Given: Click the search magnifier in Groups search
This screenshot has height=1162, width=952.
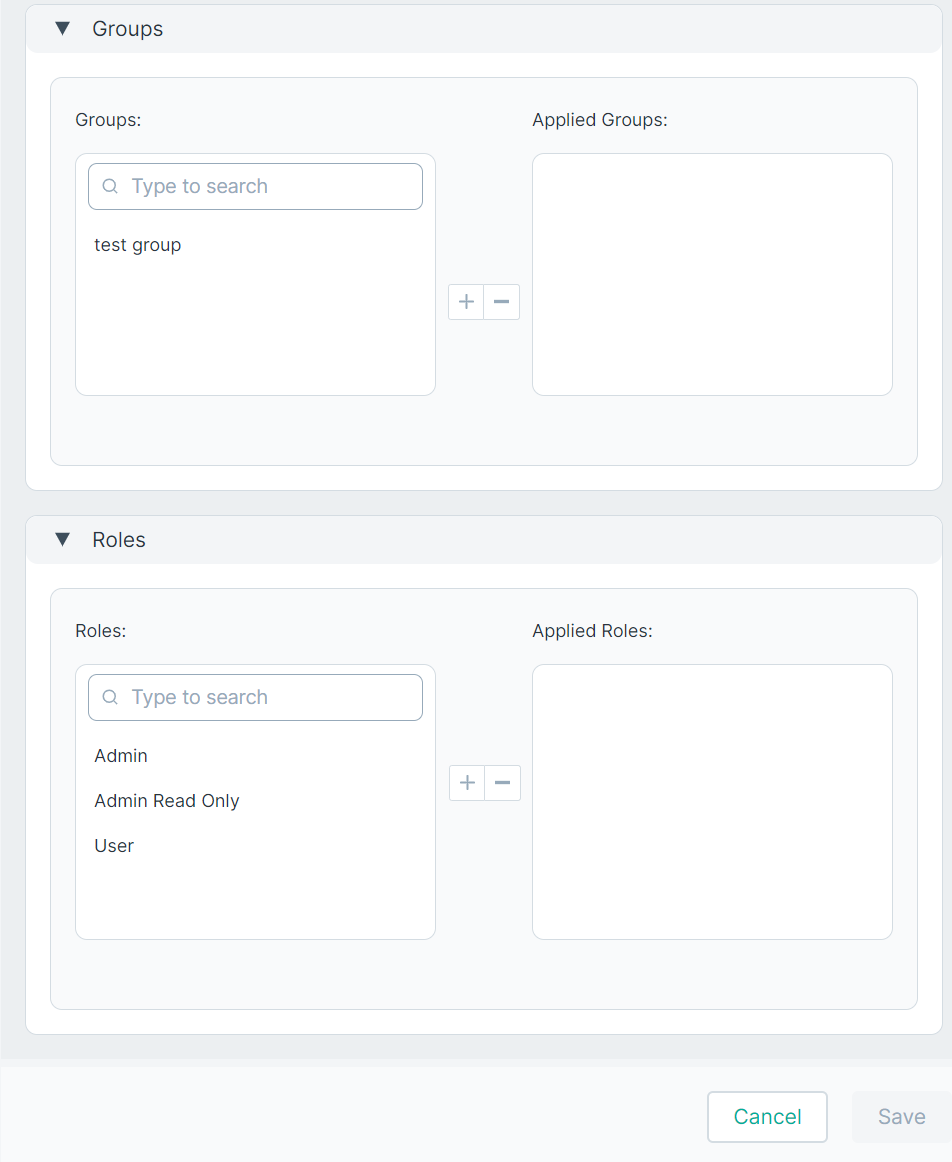Looking at the screenshot, I should tap(110, 186).
